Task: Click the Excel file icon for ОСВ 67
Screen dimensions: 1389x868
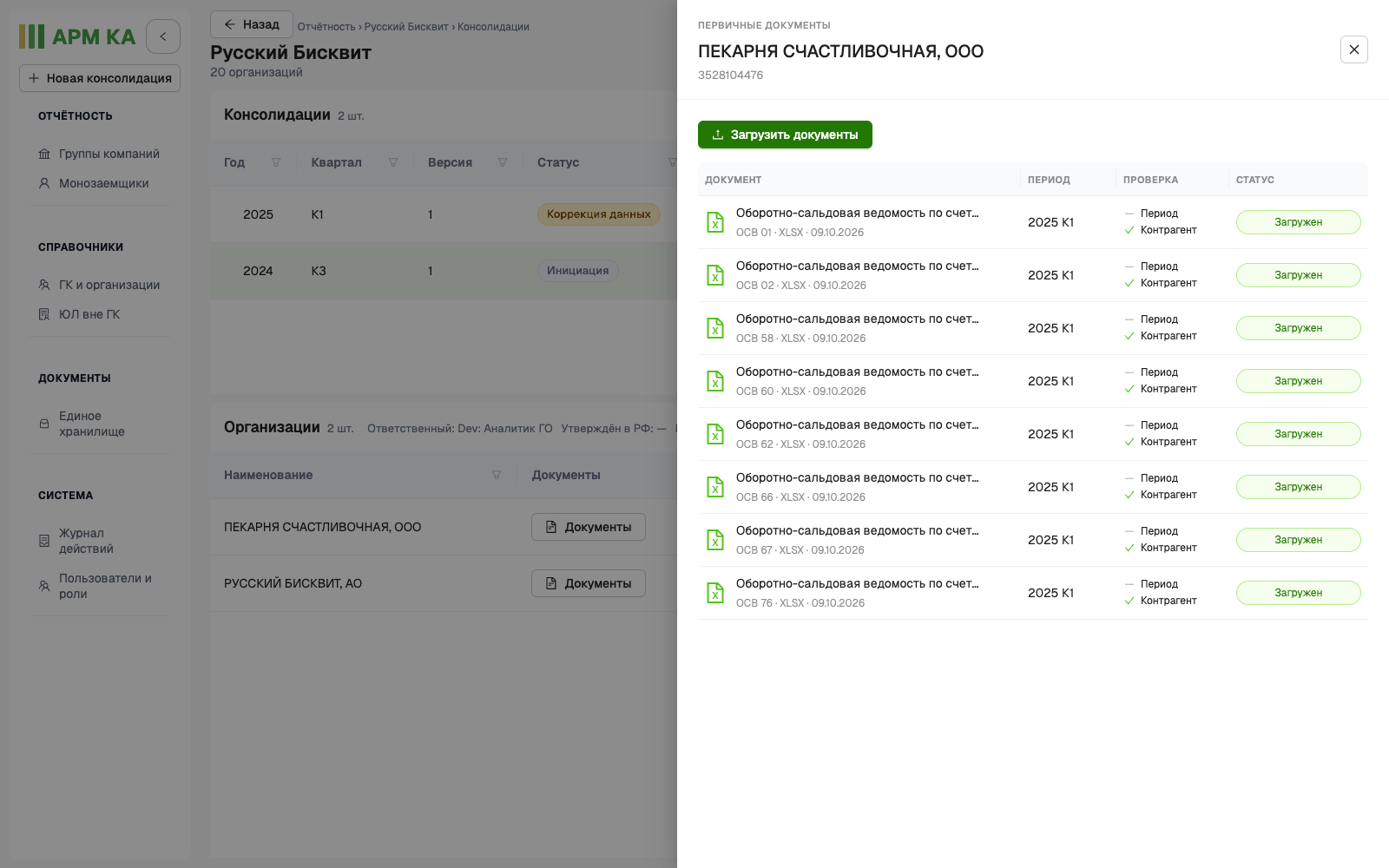Action: tap(715, 540)
